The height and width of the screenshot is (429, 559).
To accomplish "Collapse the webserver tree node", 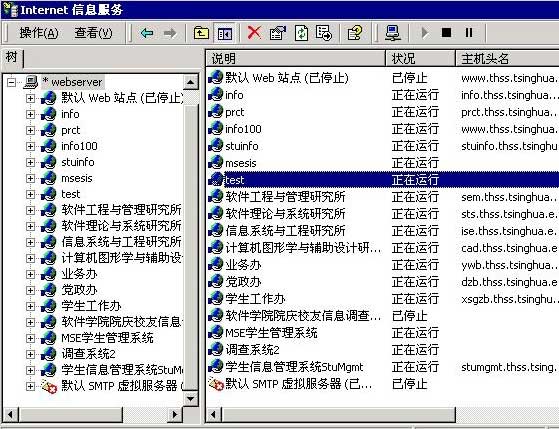I will click(11, 82).
